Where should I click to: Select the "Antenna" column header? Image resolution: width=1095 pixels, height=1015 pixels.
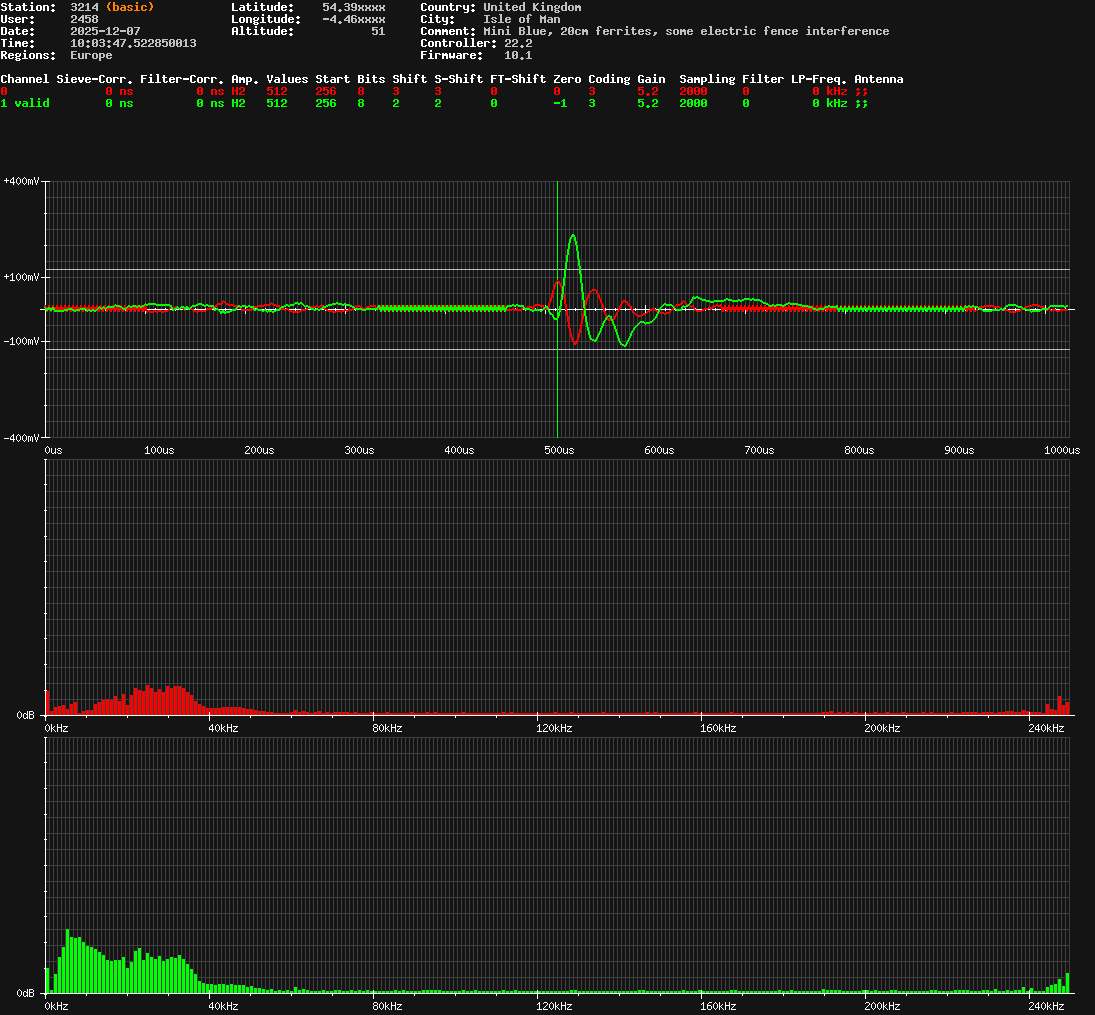point(878,79)
